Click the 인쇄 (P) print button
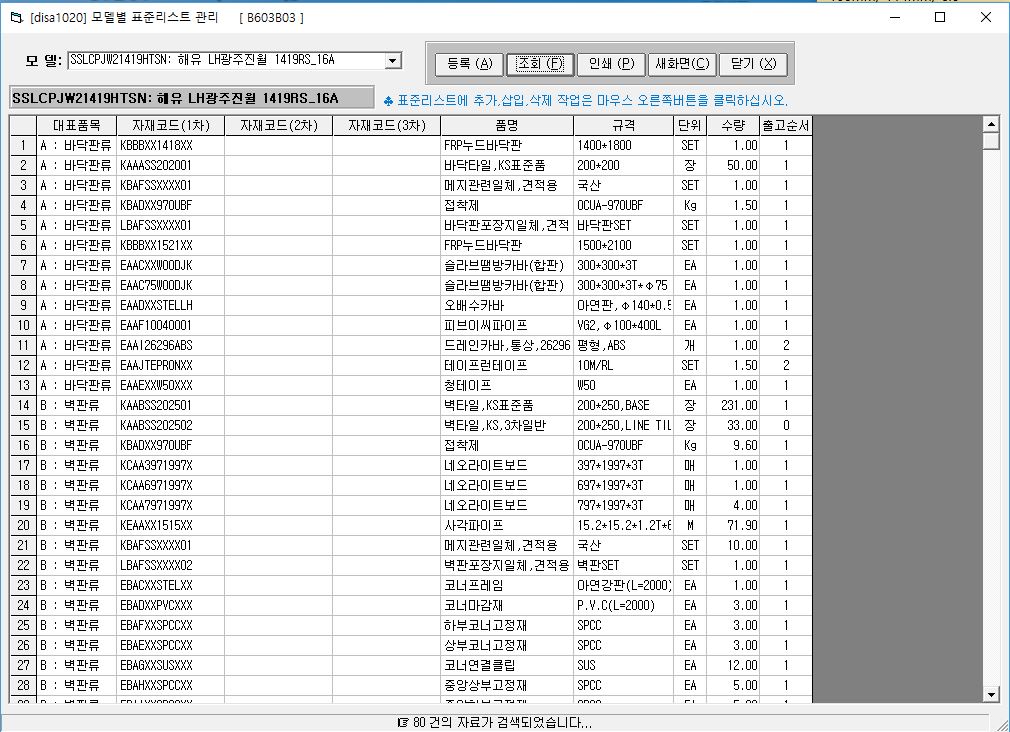Viewport: 1010px width, 732px height. [x=611, y=64]
